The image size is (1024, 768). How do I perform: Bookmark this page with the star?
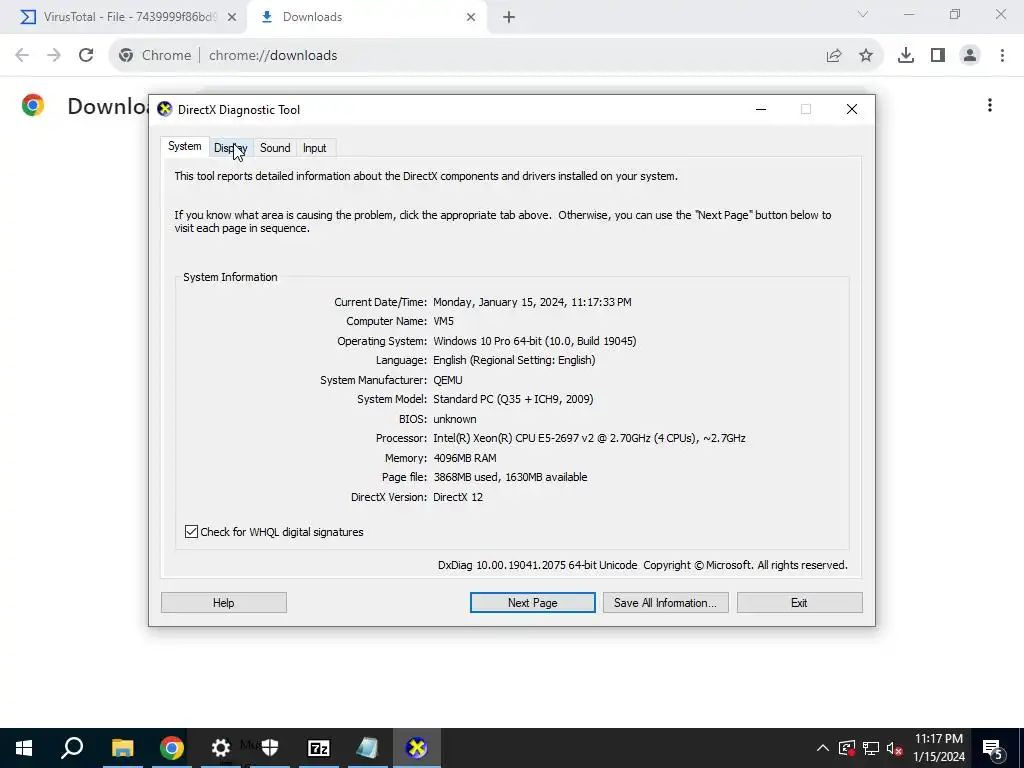pos(866,56)
